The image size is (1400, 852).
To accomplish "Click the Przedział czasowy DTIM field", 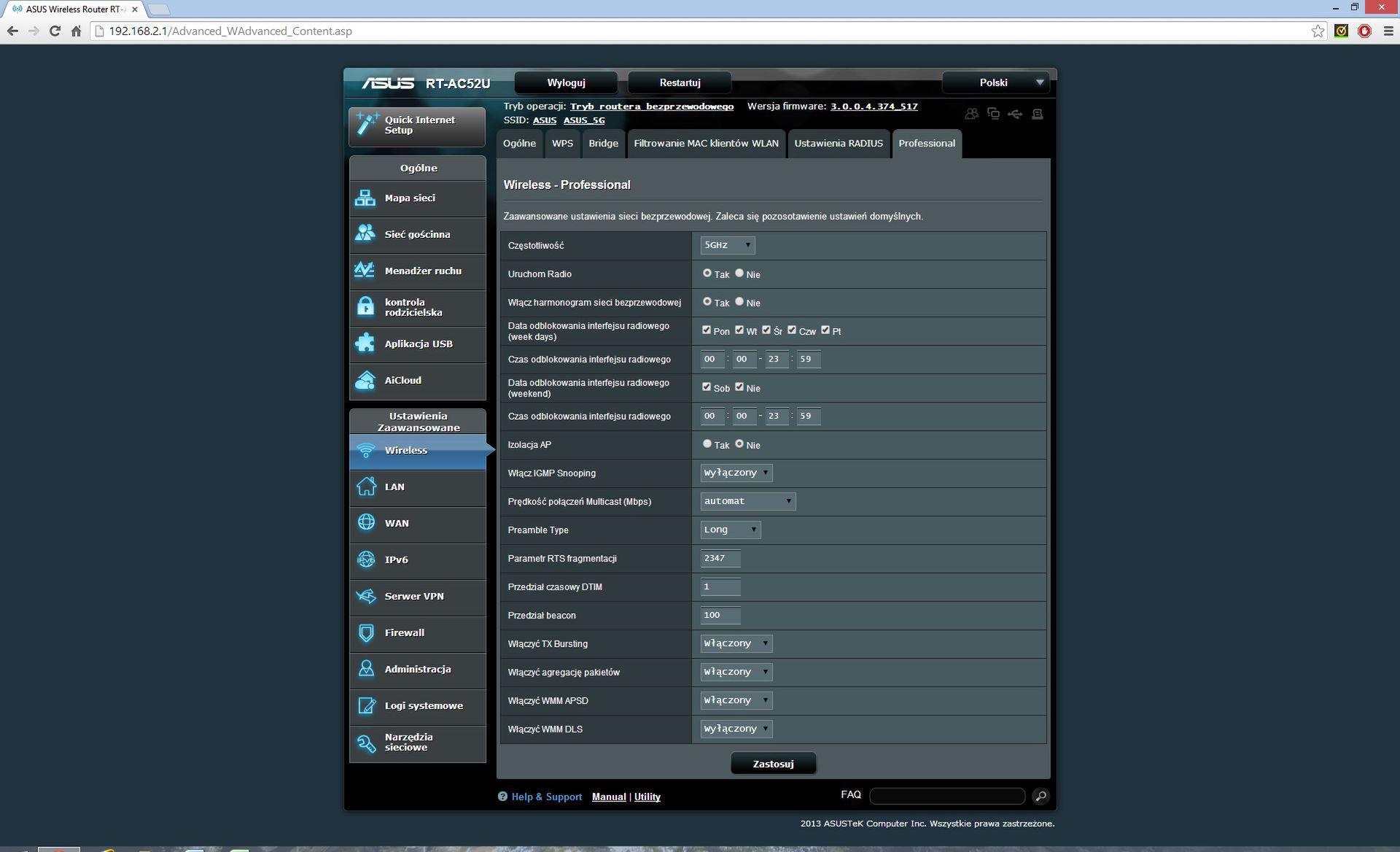I will coord(720,587).
